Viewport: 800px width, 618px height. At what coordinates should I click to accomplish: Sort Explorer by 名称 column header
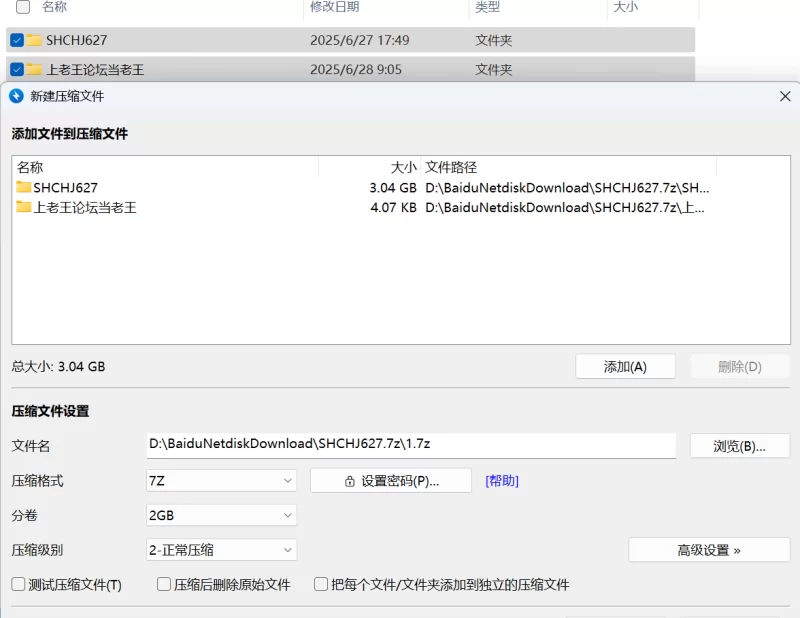coord(55,7)
